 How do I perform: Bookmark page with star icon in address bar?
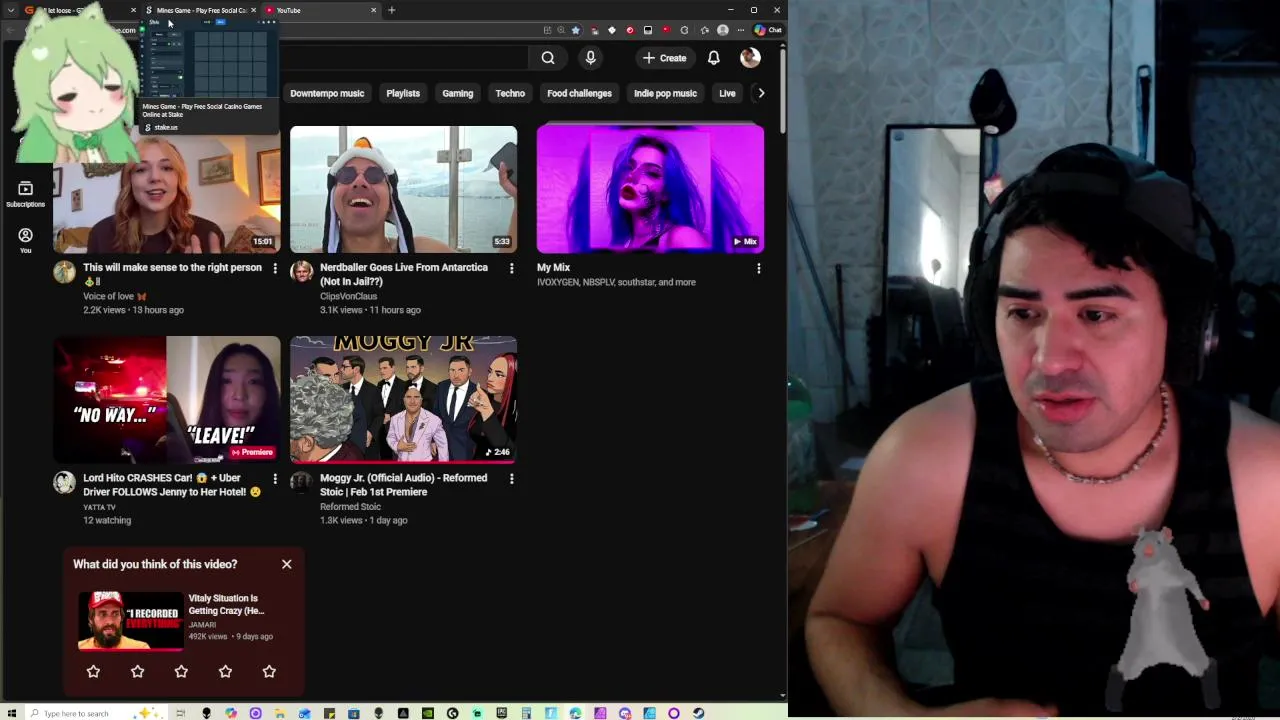575,30
